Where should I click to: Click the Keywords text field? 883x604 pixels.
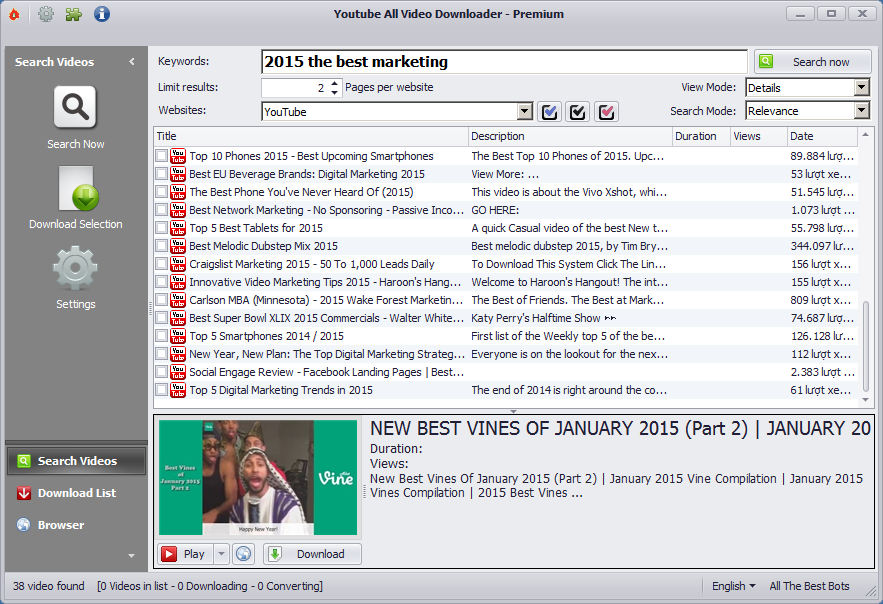504,61
